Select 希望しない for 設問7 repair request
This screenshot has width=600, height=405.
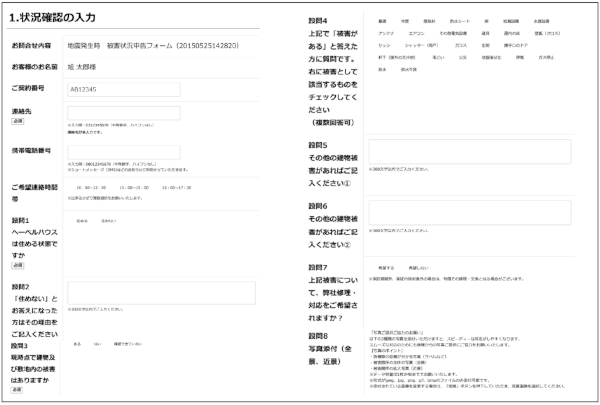tap(419, 267)
